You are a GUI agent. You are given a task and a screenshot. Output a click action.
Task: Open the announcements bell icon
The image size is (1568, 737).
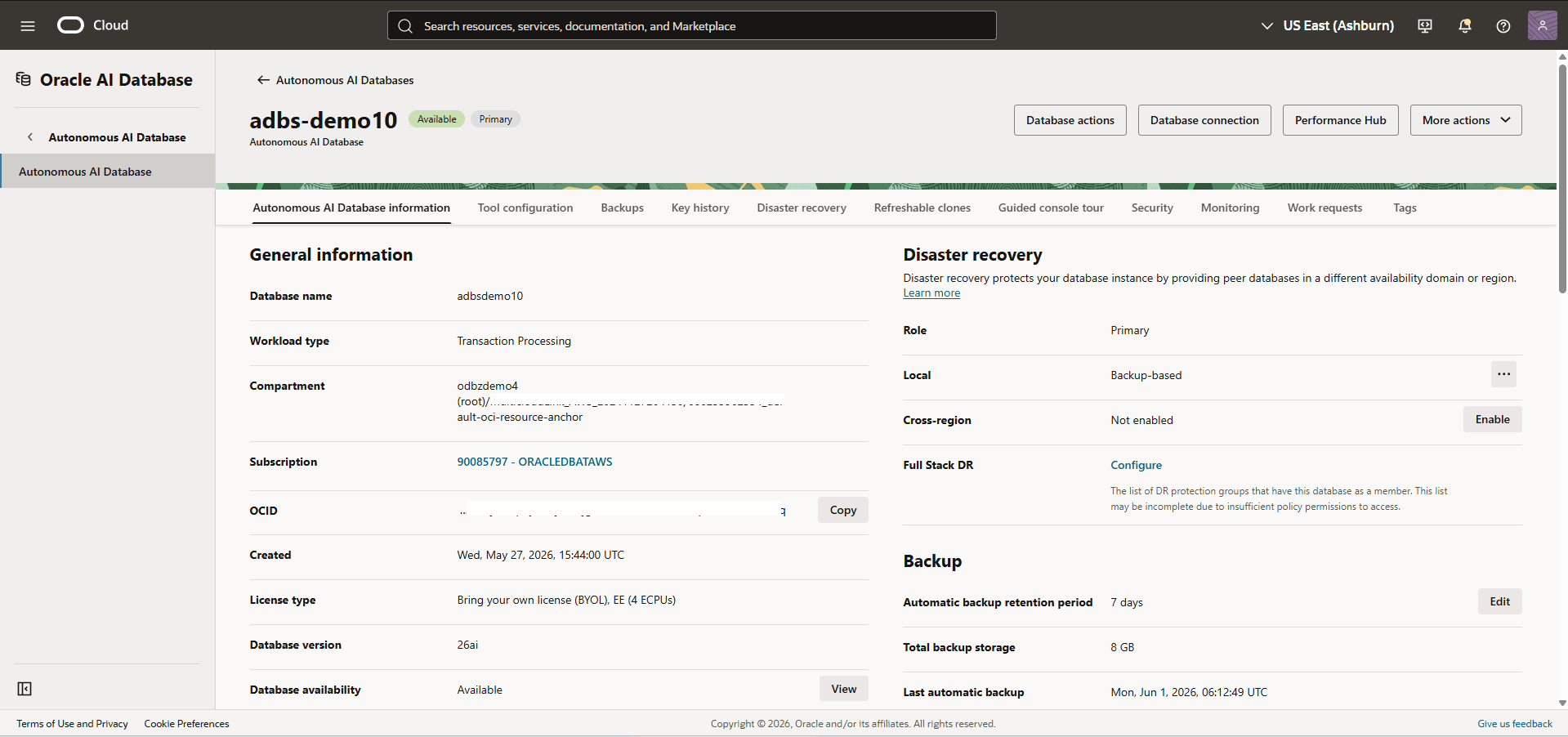tap(1465, 26)
